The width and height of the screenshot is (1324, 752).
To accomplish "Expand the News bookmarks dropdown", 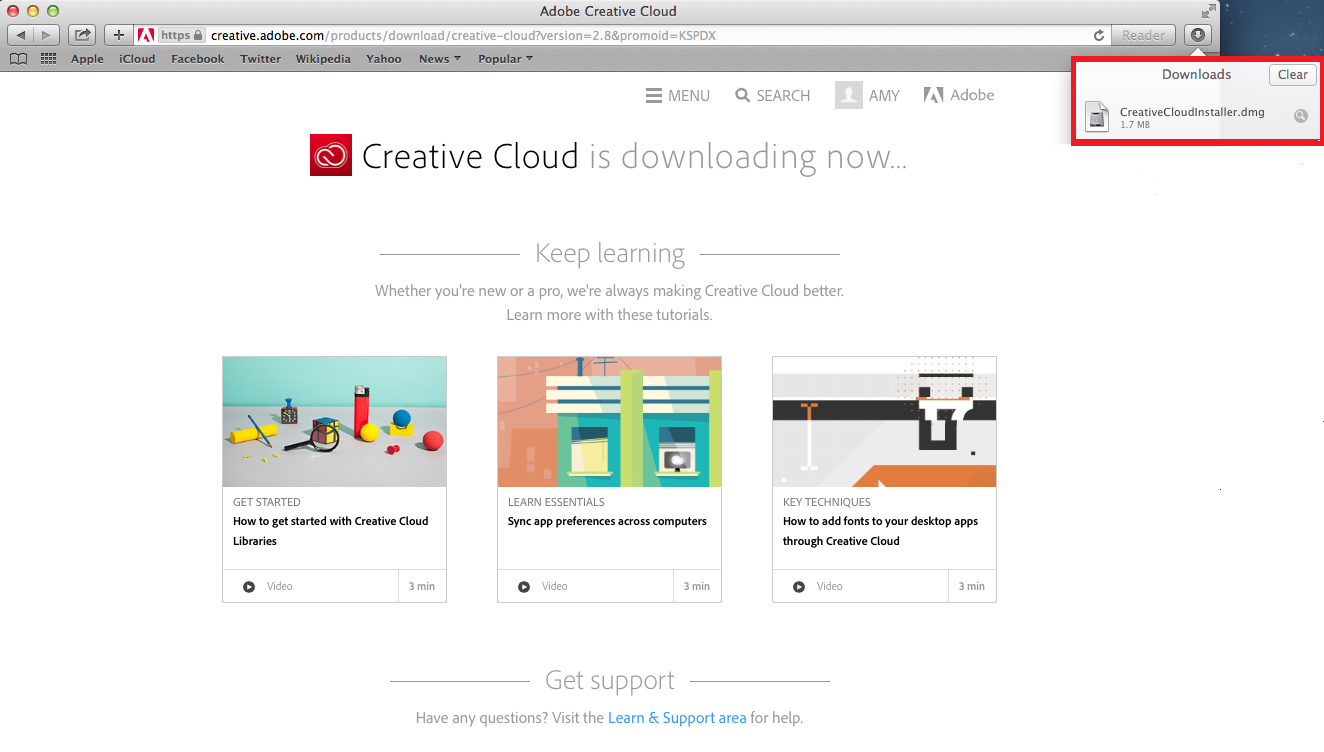I will [x=440, y=59].
